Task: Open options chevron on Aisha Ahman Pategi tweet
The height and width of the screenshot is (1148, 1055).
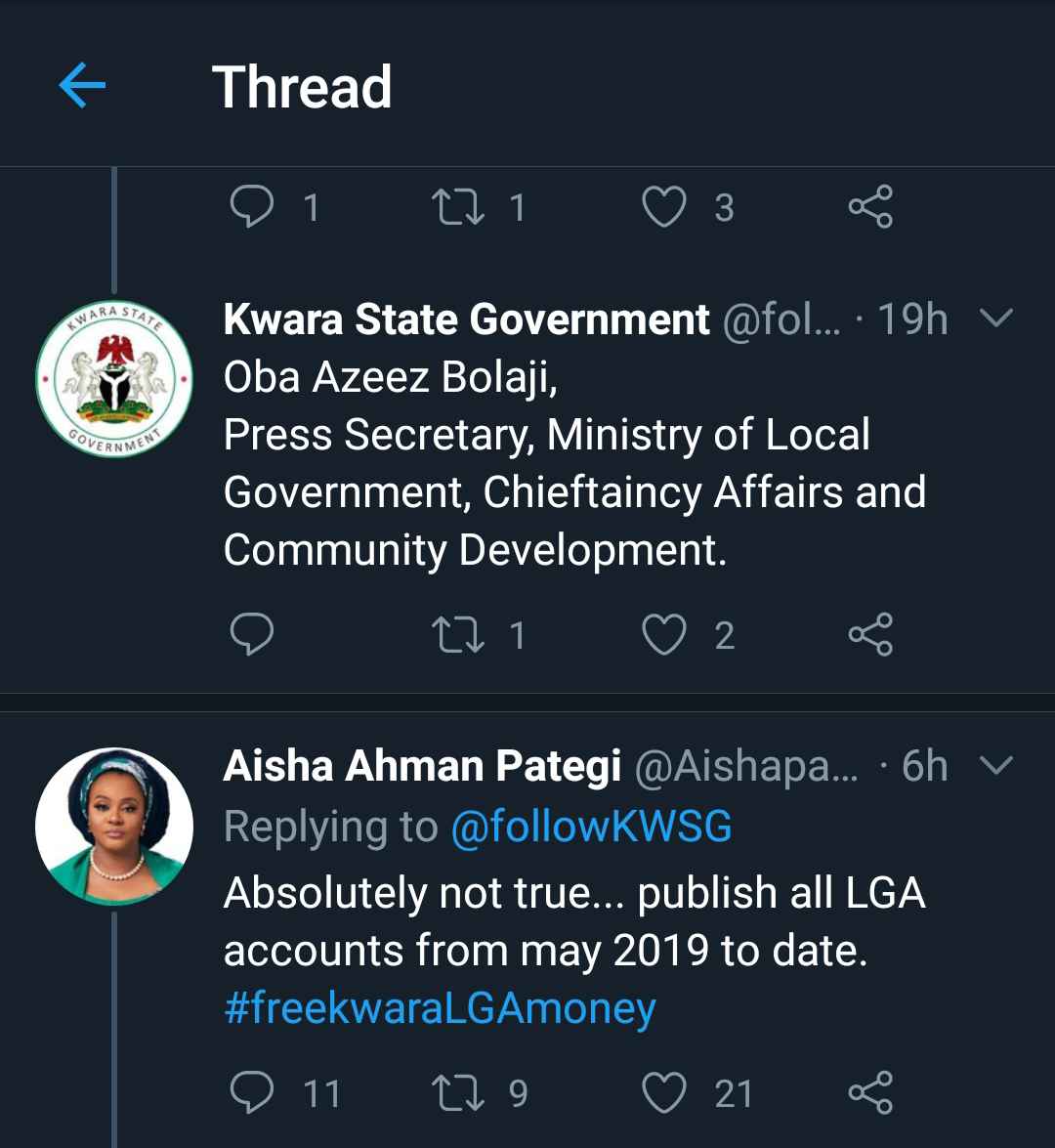Action: (x=995, y=765)
